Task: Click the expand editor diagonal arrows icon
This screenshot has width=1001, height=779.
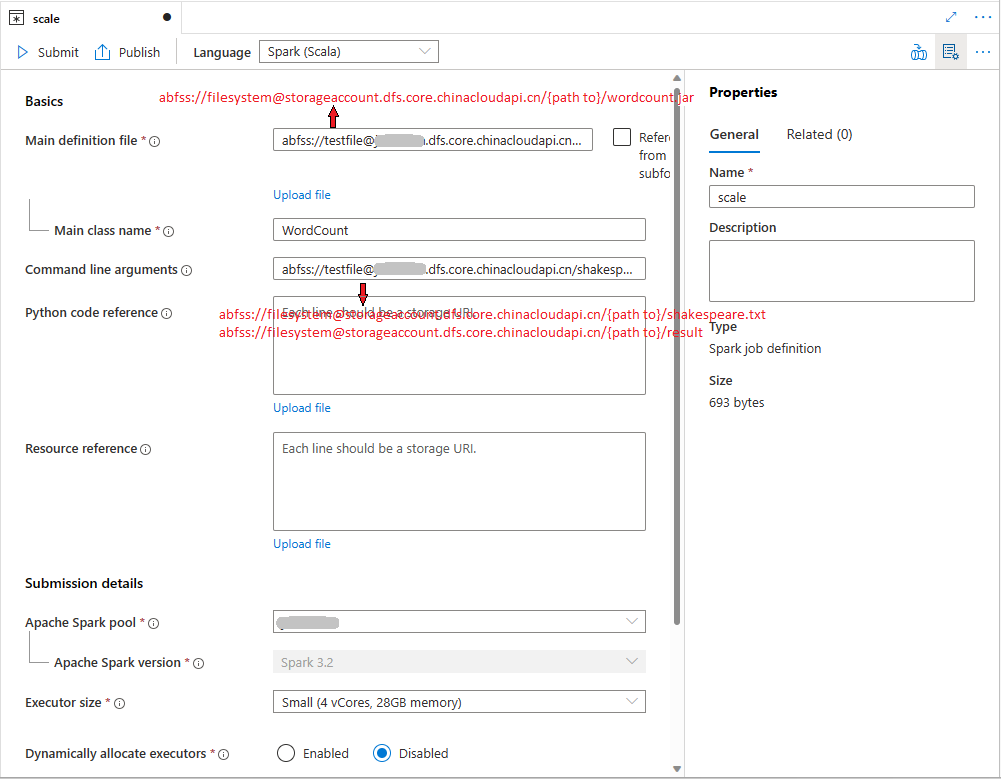Action: (951, 17)
